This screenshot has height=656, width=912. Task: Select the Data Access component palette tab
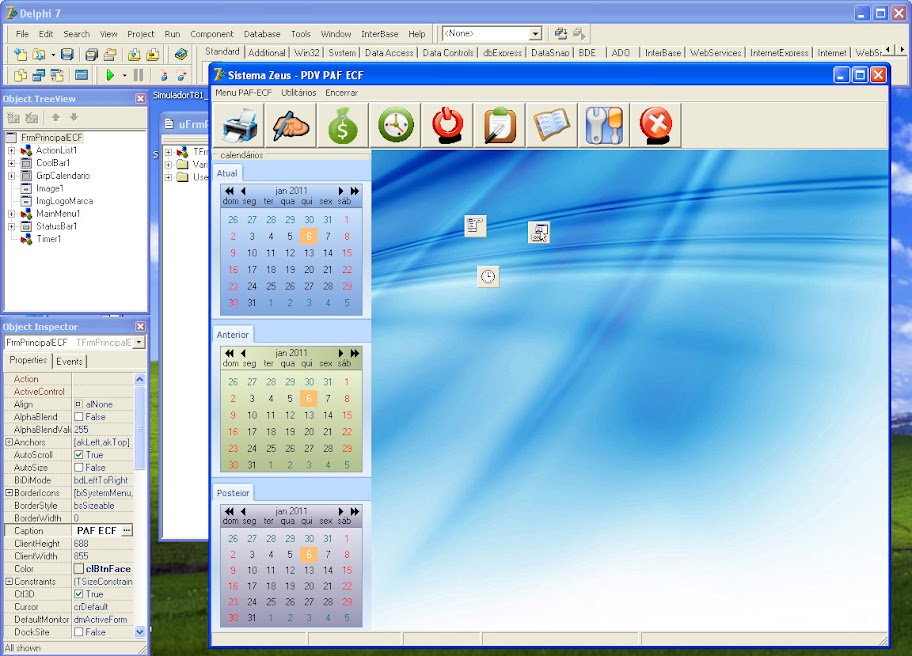[389, 52]
